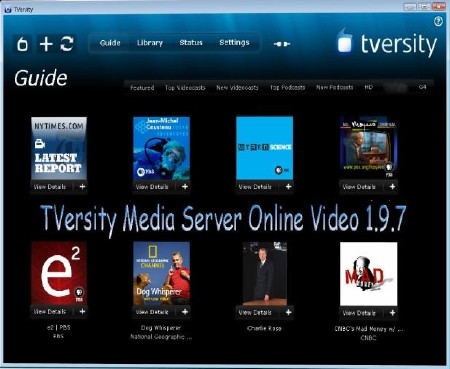The image size is (450, 369).
Task: Open the Settings tab
Action: click(x=234, y=43)
